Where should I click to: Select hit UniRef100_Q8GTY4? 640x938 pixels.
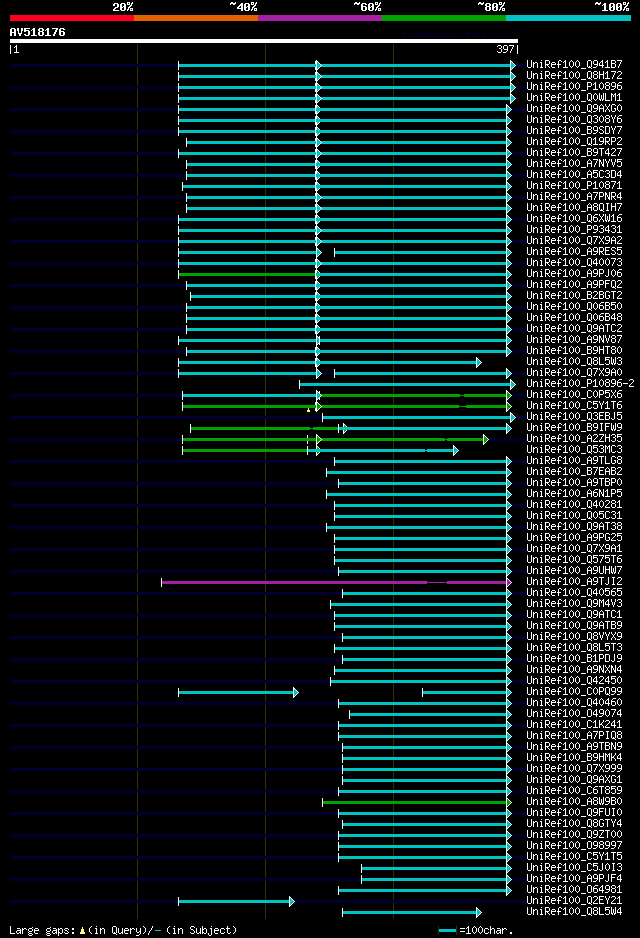coord(574,824)
